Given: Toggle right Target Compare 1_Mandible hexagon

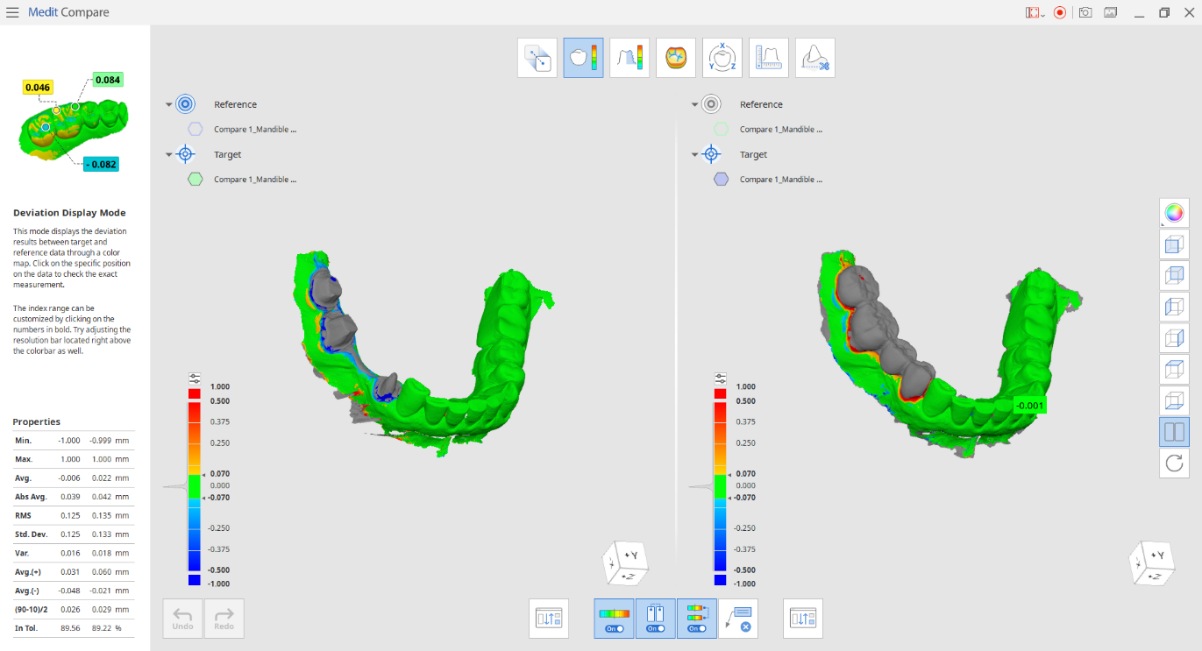Looking at the screenshot, I should [x=721, y=179].
